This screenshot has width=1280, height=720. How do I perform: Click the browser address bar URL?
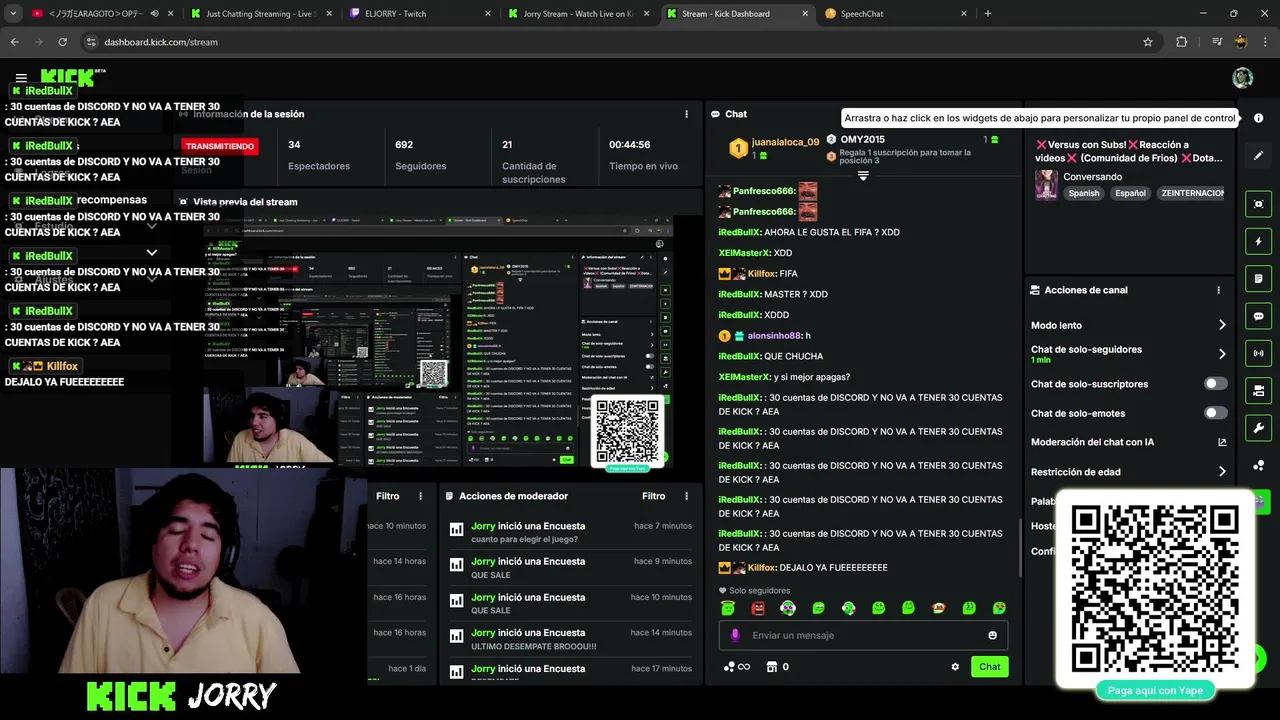161,42
